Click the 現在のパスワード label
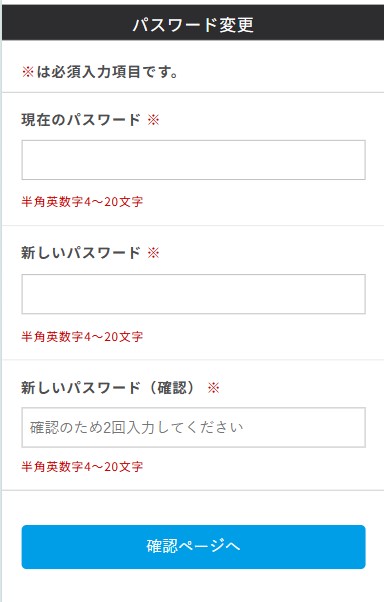Screen dimensions: 384x602 81,120
